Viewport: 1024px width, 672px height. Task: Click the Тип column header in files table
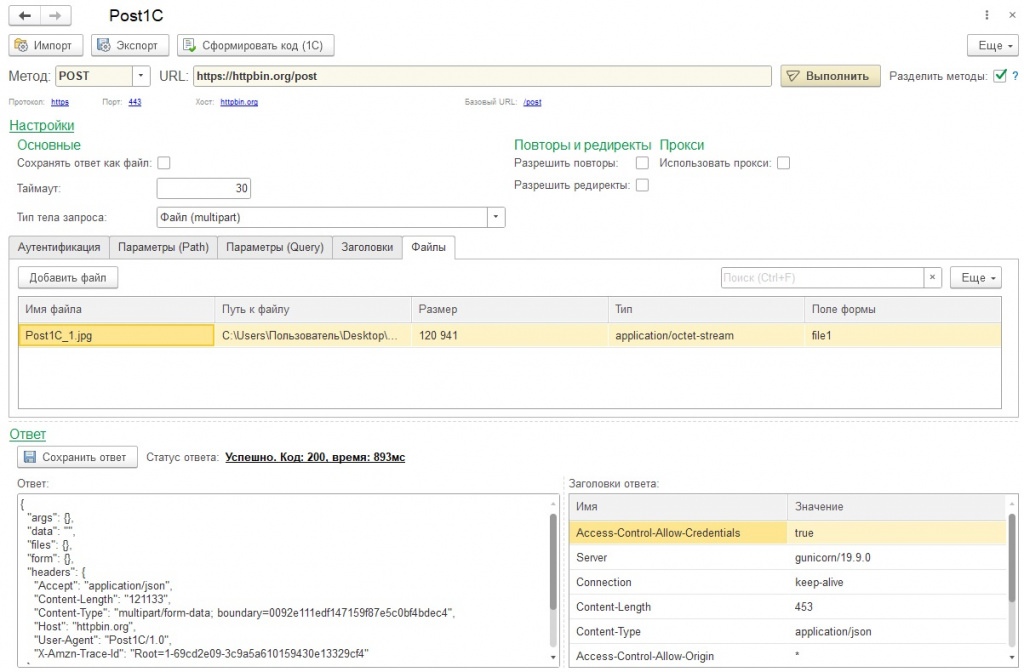[706, 310]
